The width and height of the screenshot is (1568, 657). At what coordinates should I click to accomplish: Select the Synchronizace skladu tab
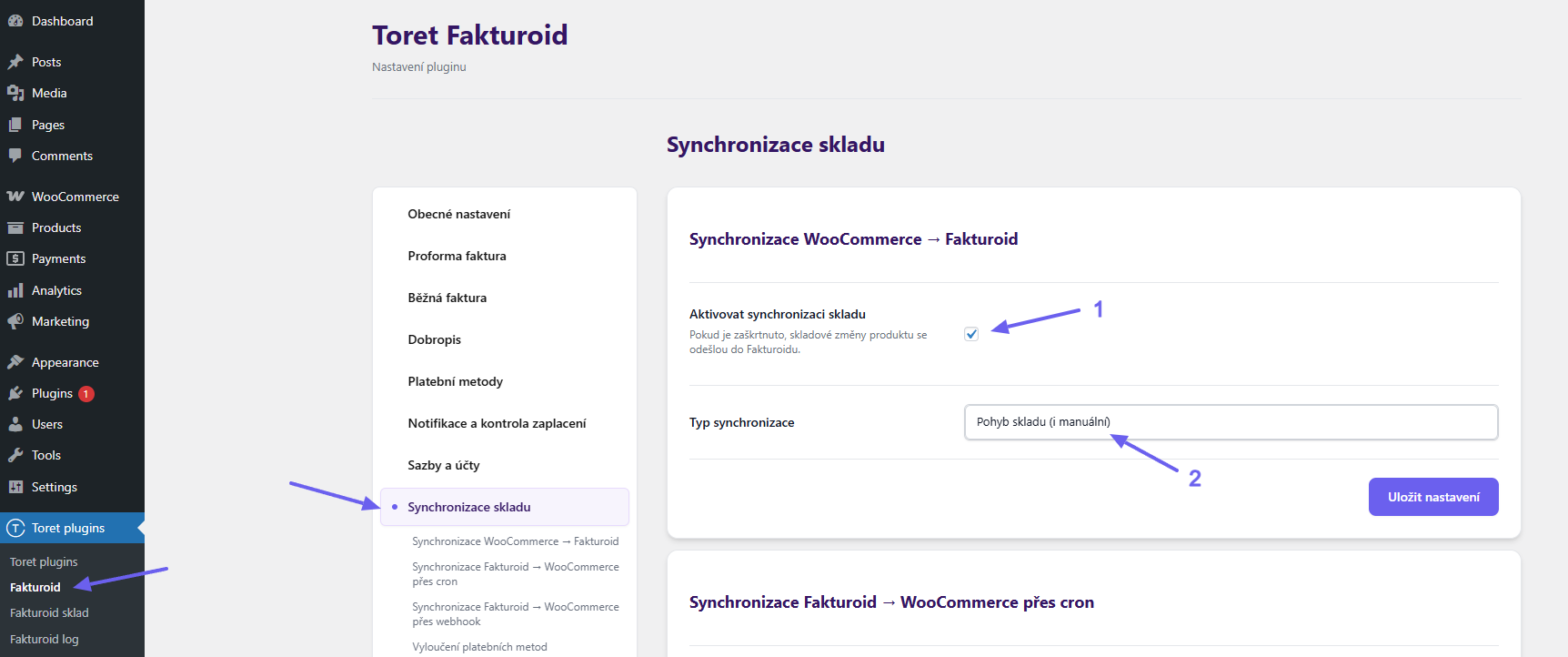click(x=505, y=507)
